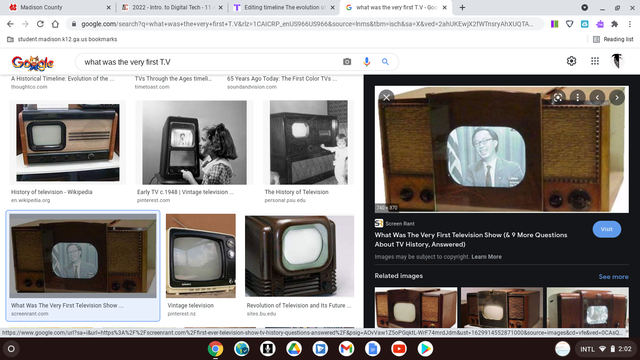Search inside image with Lens icon
This screenshot has height=360, width=640.
pyautogui.click(x=558, y=97)
